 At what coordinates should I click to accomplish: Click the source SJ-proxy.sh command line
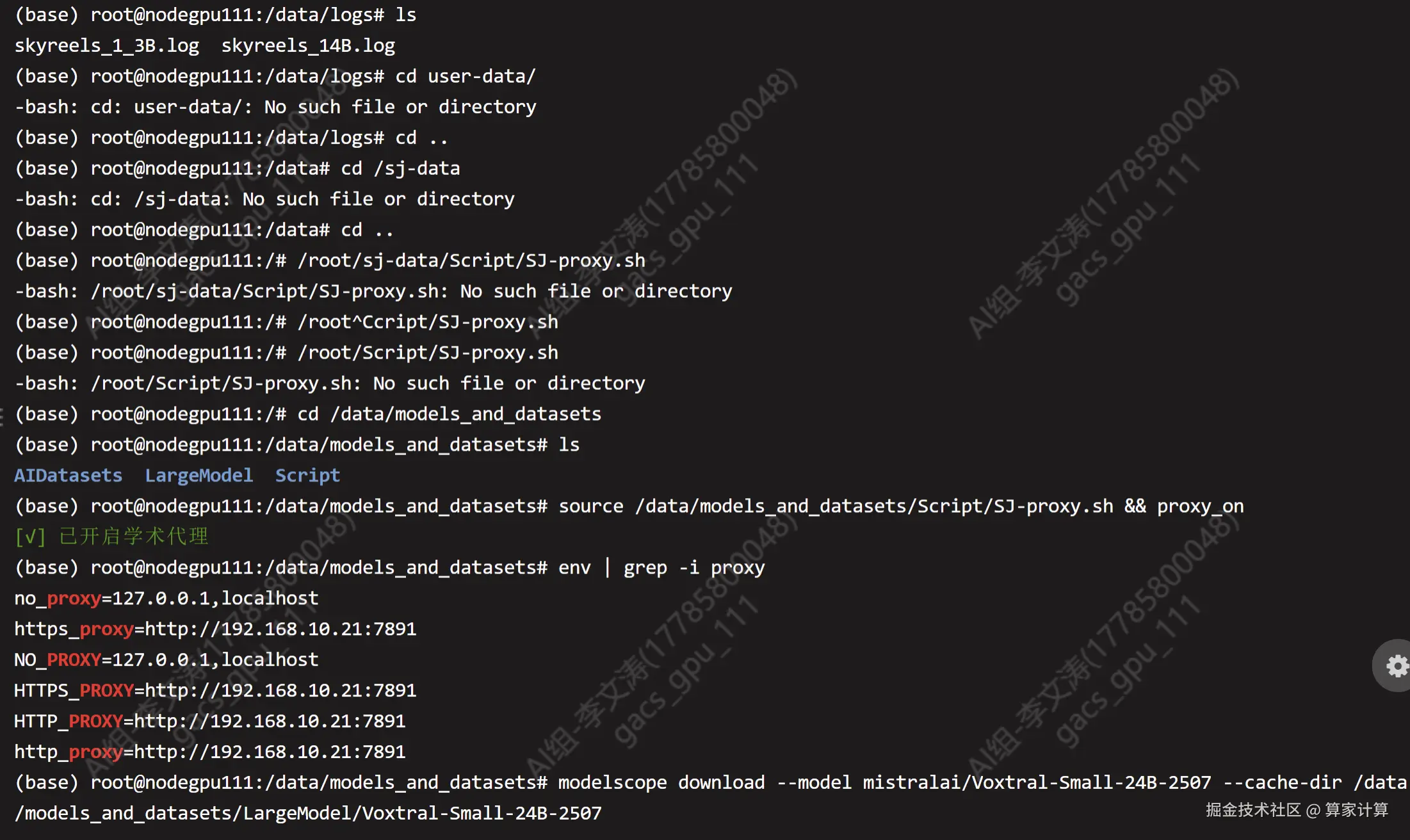pyautogui.click(x=901, y=506)
